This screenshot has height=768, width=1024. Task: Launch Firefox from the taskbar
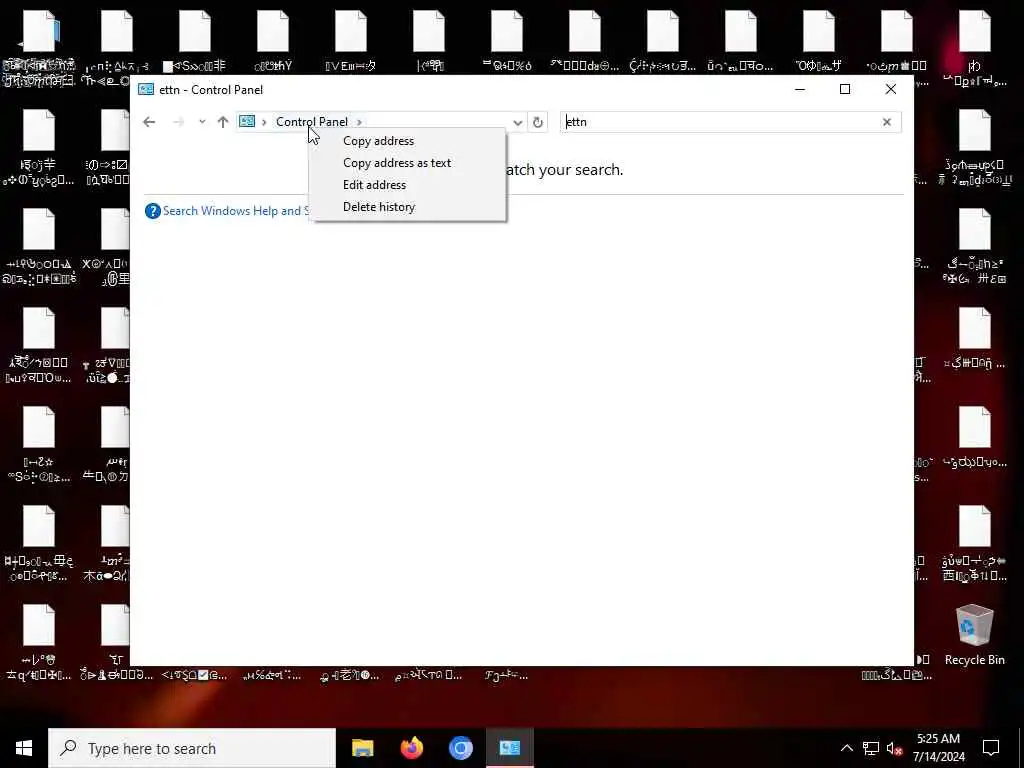411,748
